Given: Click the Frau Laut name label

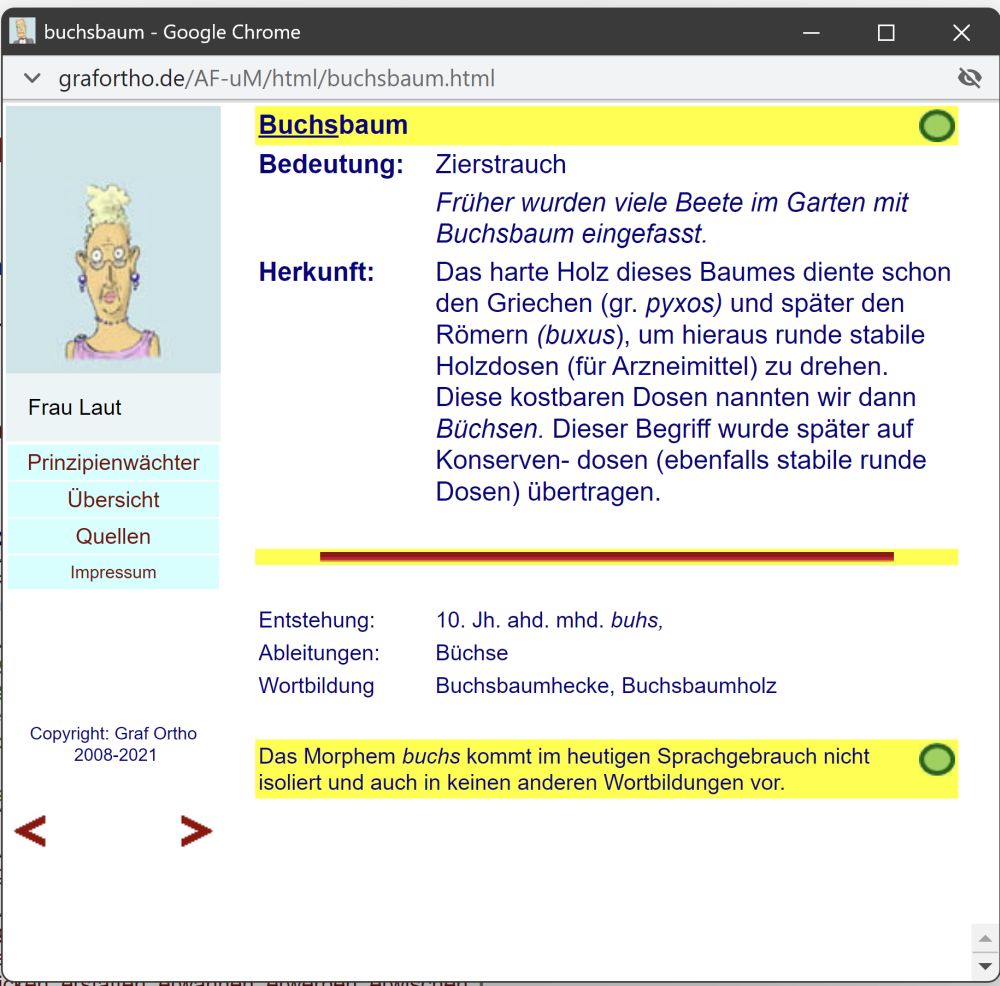Looking at the screenshot, I should coord(75,408).
